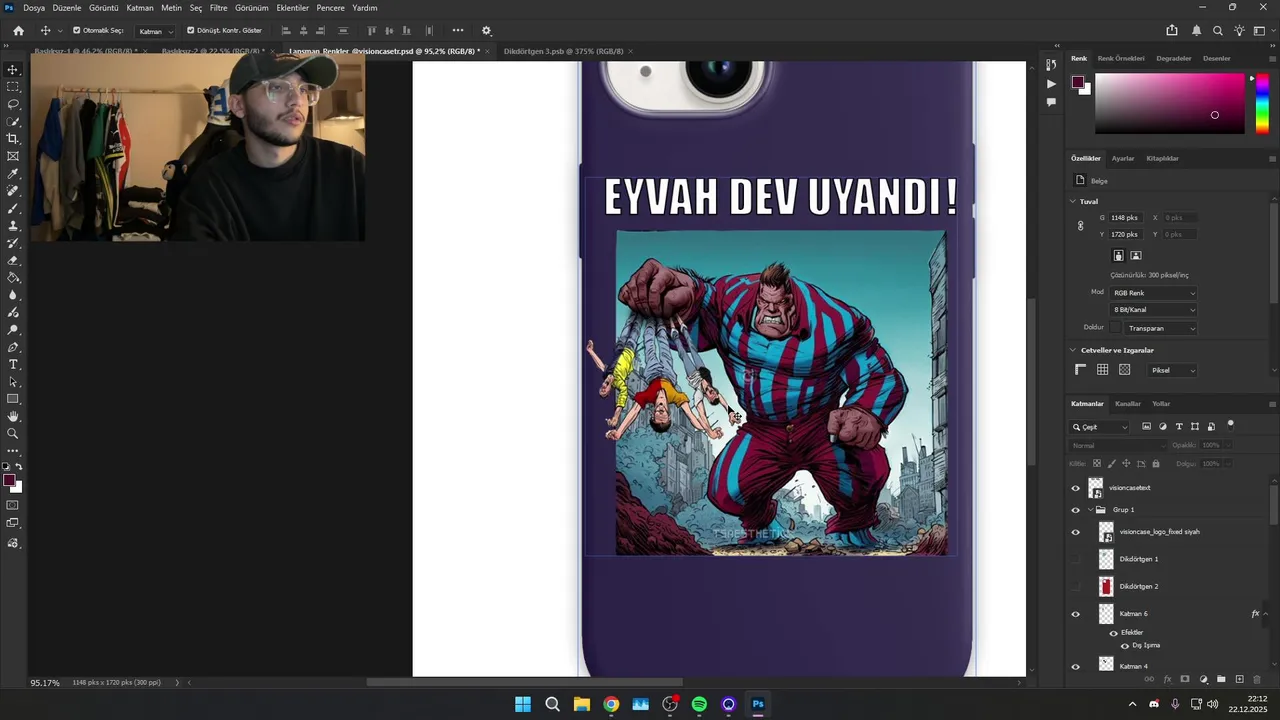Open Spotify from the taskbar
This screenshot has height=720, width=1280.
[699, 704]
